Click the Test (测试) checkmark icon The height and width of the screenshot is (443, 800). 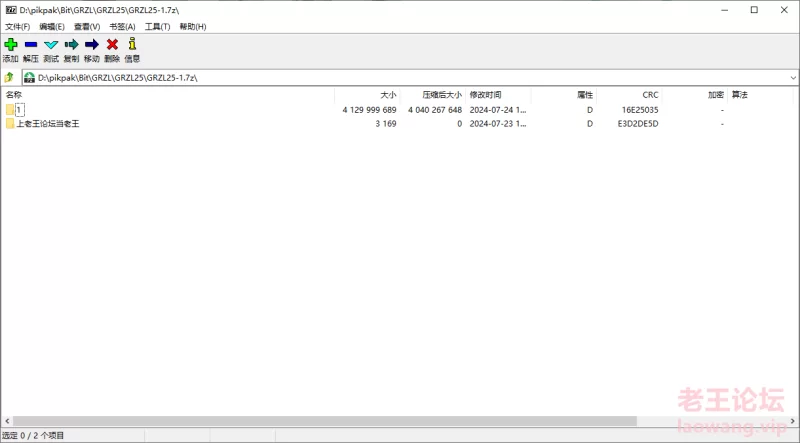(51, 44)
